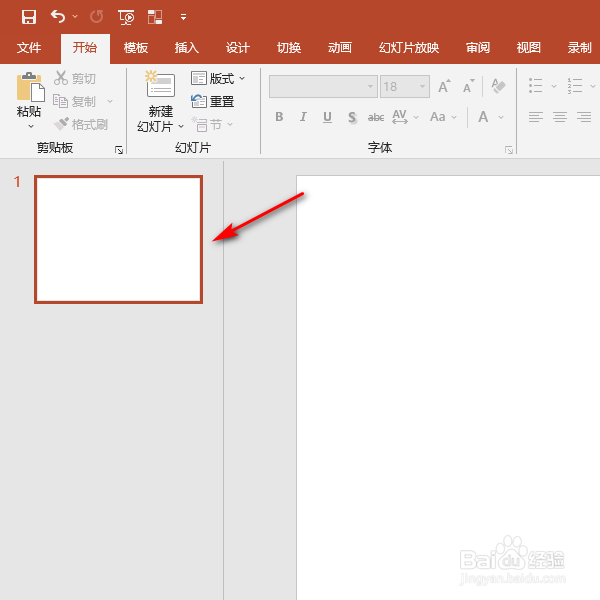The image size is (600, 600).
Task: Click the 剪切 cut button
Action: point(75,78)
